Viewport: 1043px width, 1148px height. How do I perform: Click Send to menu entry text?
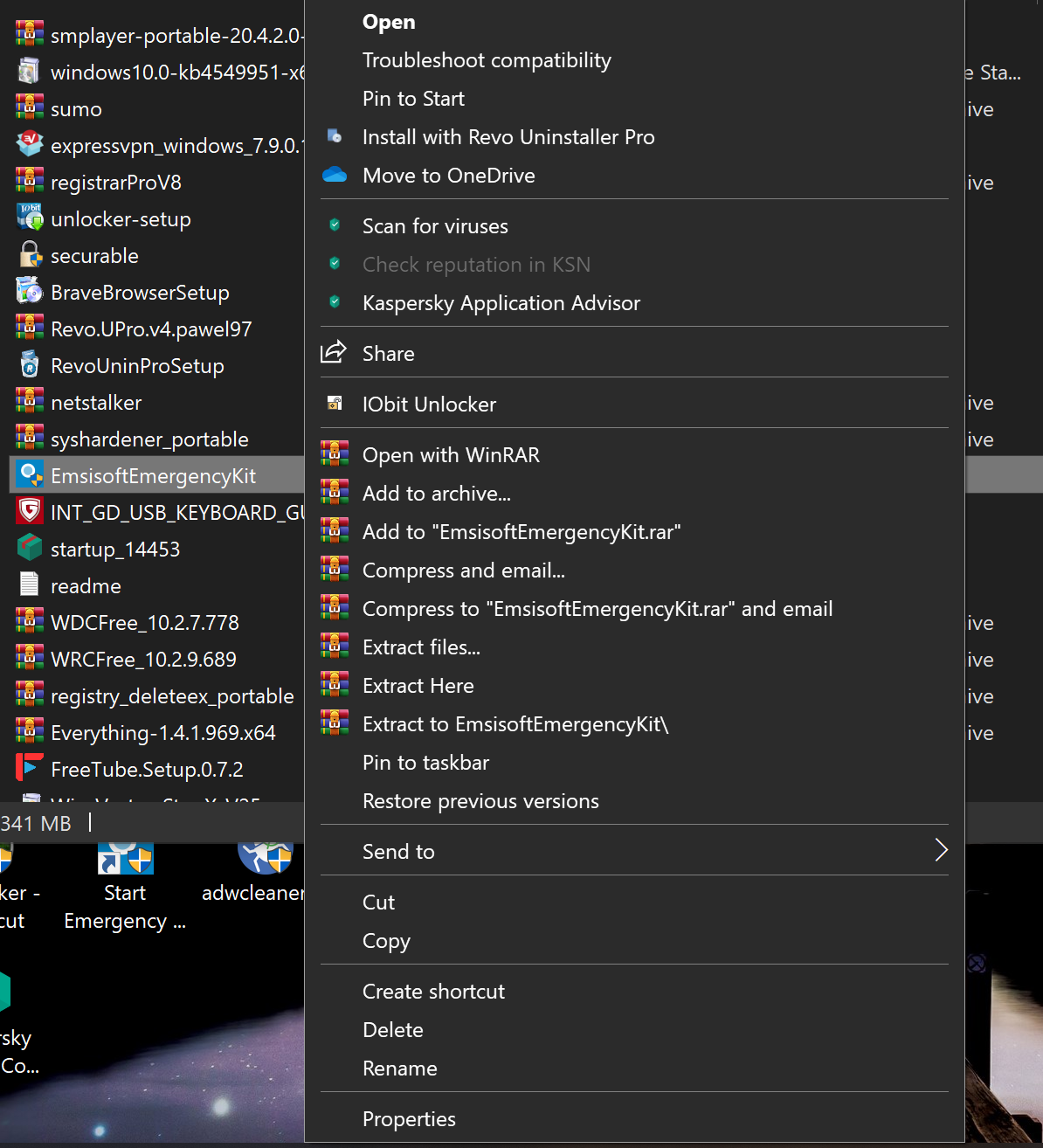pyautogui.click(x=398, y=852)
